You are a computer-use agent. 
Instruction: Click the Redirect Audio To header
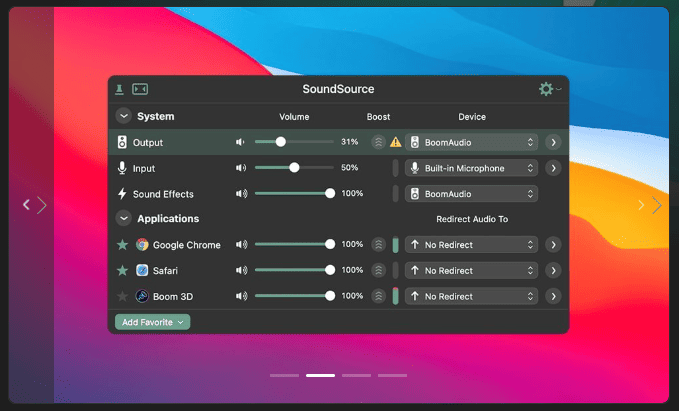click(x=472, y=219)
